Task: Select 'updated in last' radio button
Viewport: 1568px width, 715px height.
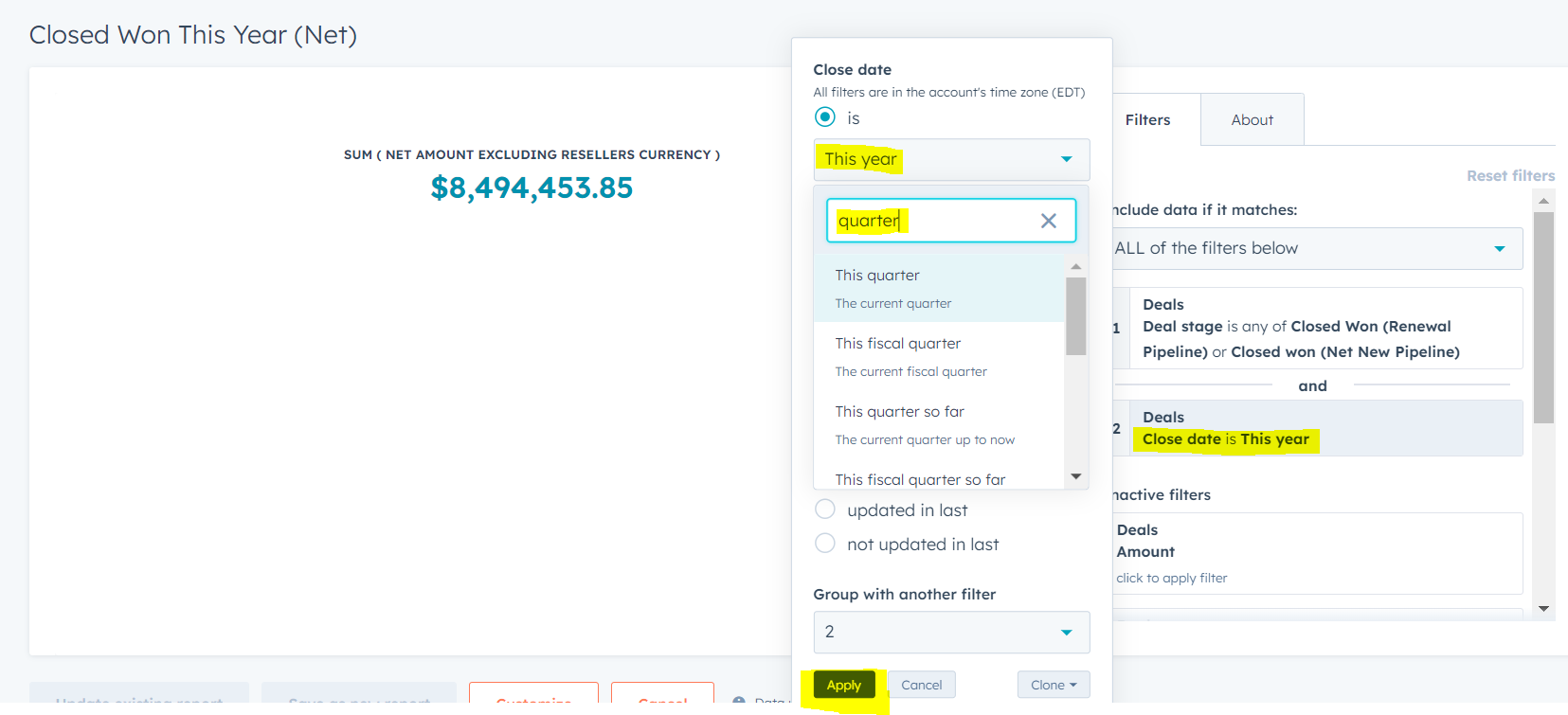Action: tap(825, 509)
